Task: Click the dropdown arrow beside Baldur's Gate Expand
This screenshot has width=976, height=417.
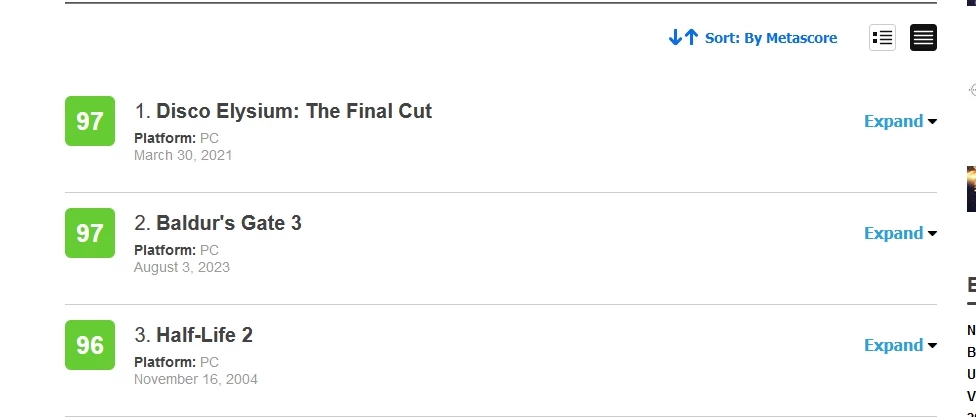Action: click(932, 233)
